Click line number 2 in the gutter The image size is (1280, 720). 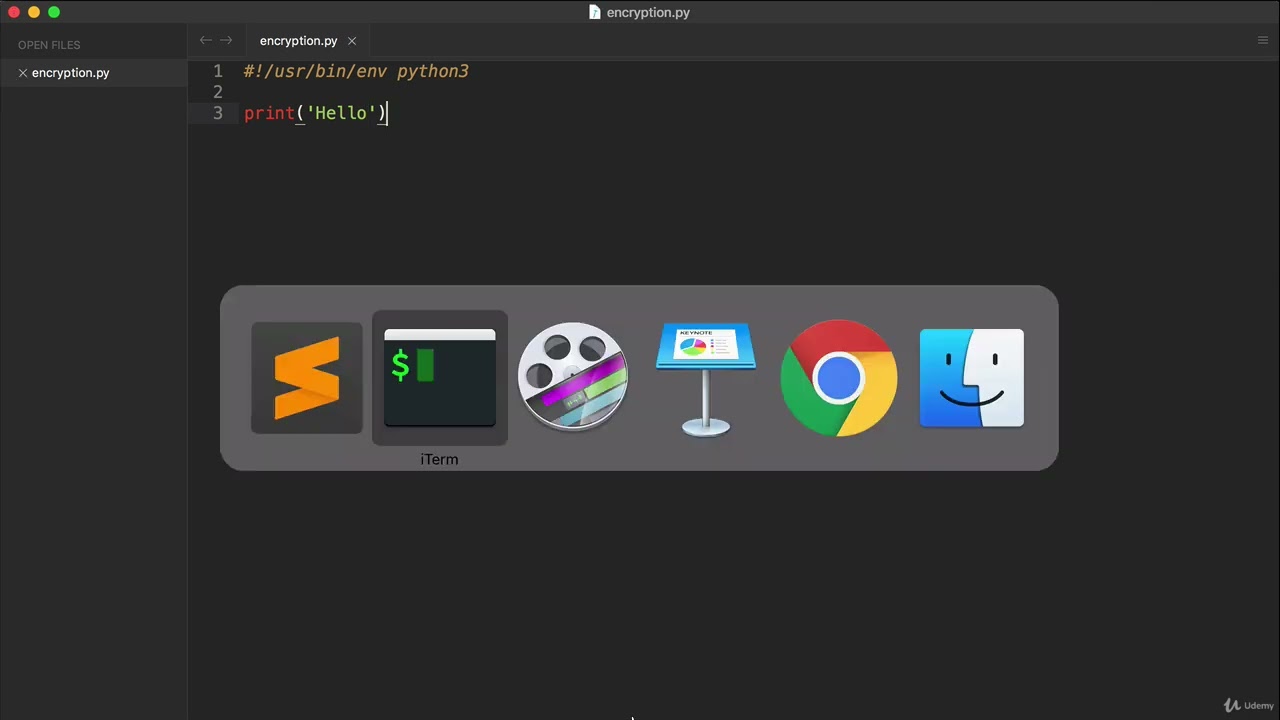click(x=218, y=92)
